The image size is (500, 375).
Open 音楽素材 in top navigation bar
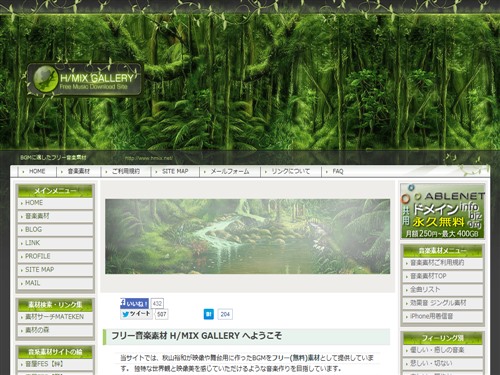click(79, 171)
